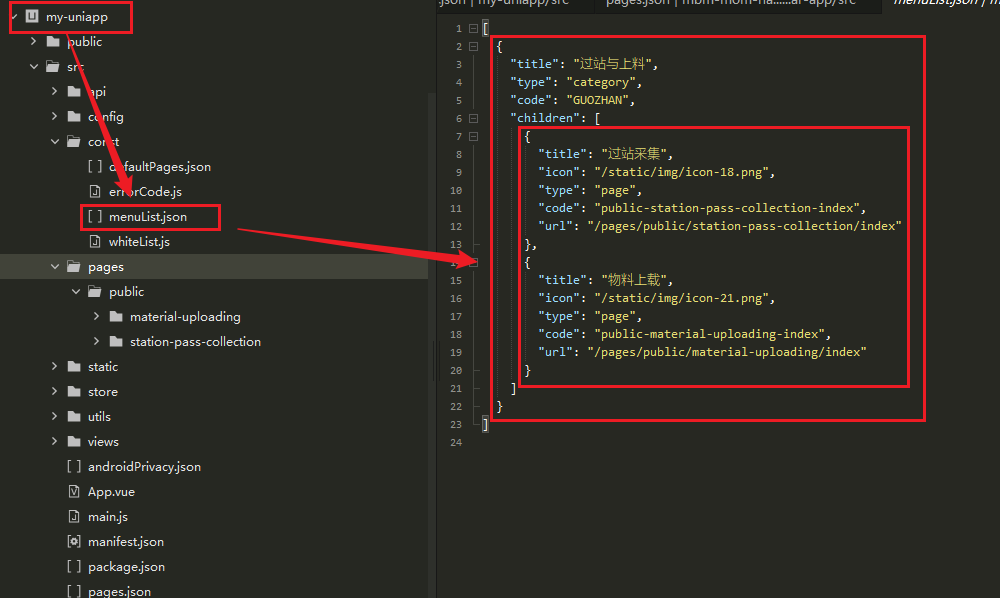
Task: Open whiteList.js from the file tree
Action: coord(139,242)
